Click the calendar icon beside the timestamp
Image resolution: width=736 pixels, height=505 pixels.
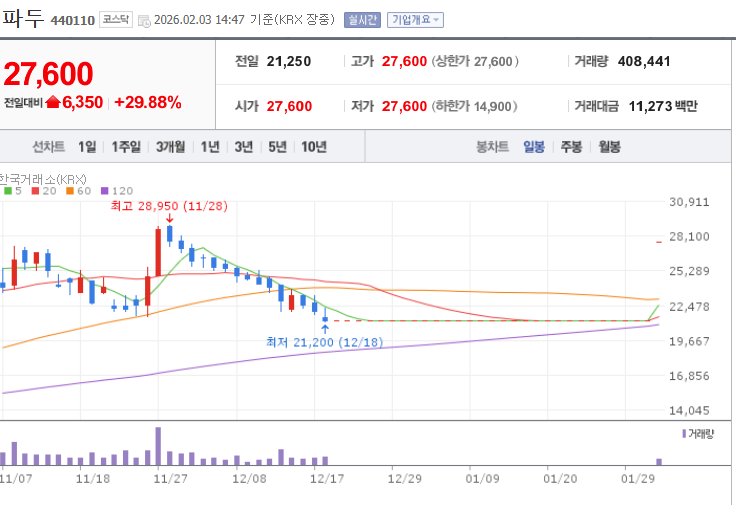pyautogui.click(x=144, y=21)
